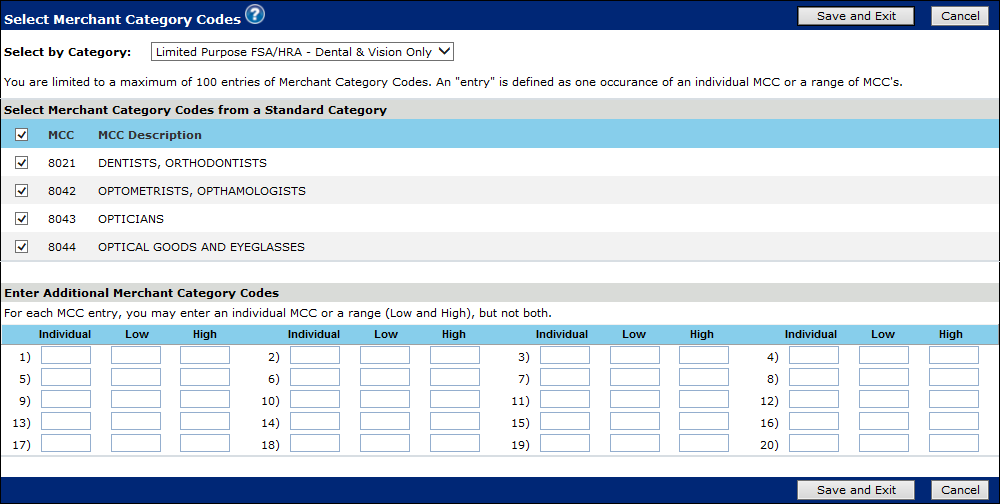Open the Select by Category dropdown
Image resolution: width=1000 pixels, height=504 pixels.
point(302,52)
